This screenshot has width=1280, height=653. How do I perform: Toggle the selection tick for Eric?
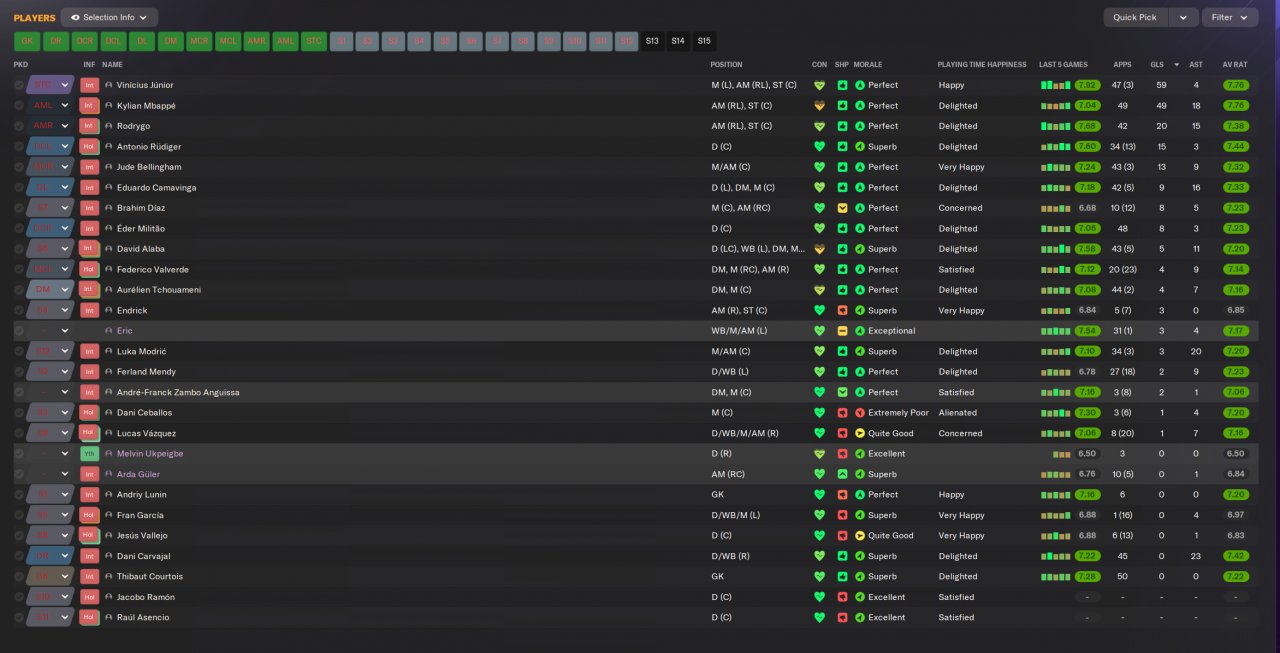[x=19, y=331]
